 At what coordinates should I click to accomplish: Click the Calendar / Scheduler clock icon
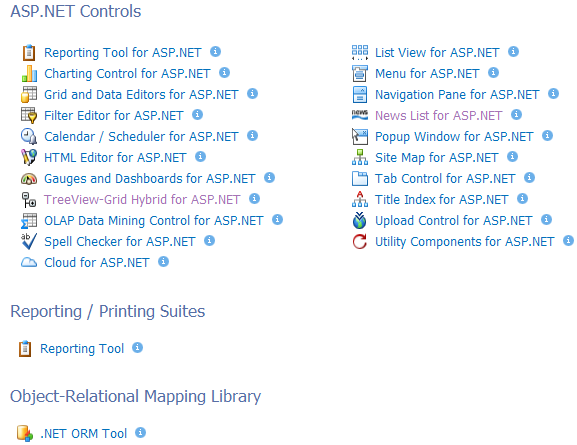[x=29, y=137]
